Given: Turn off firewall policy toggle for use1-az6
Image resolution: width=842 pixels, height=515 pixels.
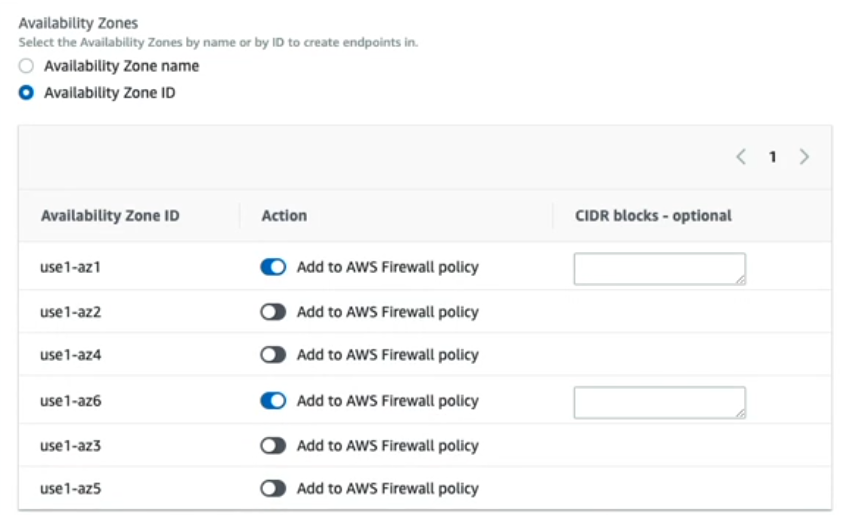Looking at the screenshot, I should (x=273, y=401).
